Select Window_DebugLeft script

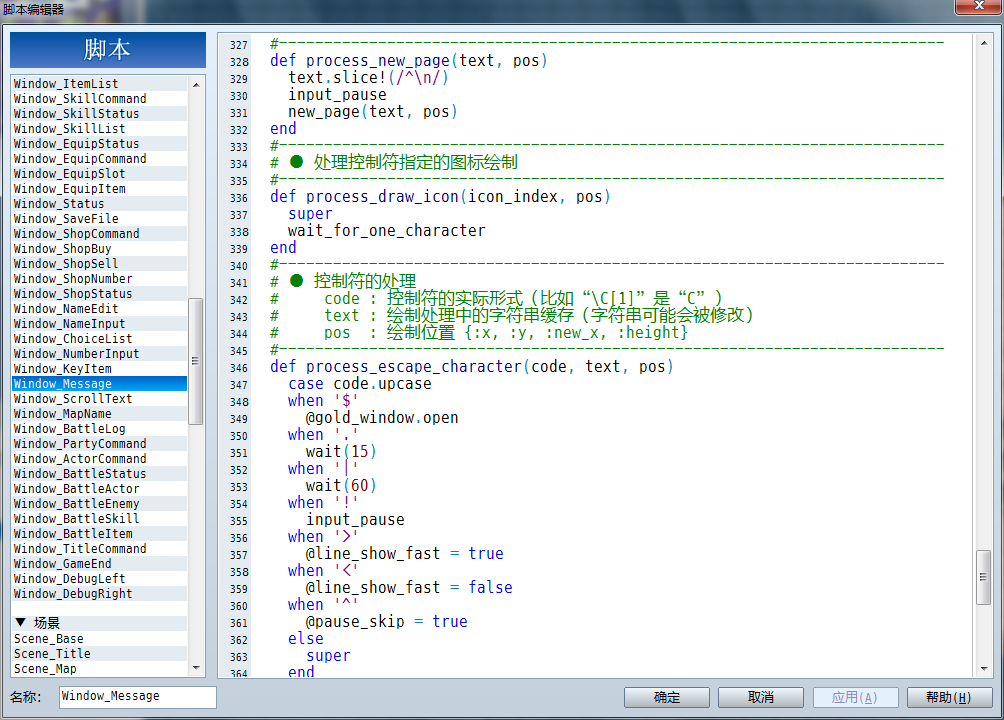click(x=100, y=578)
